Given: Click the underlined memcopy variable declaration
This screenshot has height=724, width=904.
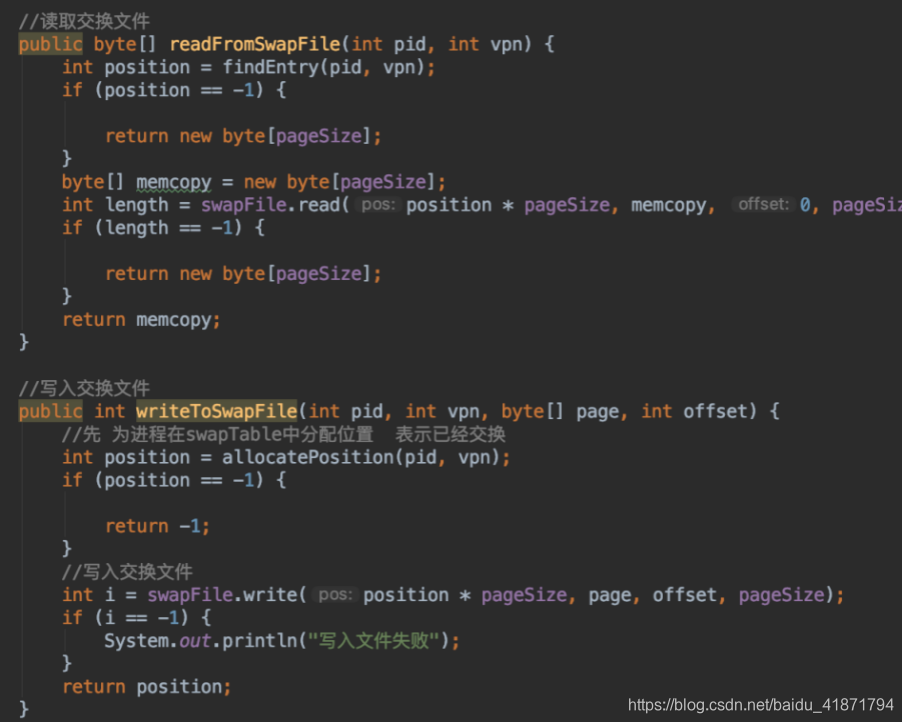Looking at the screenshot, I should (x=174, y=182).
